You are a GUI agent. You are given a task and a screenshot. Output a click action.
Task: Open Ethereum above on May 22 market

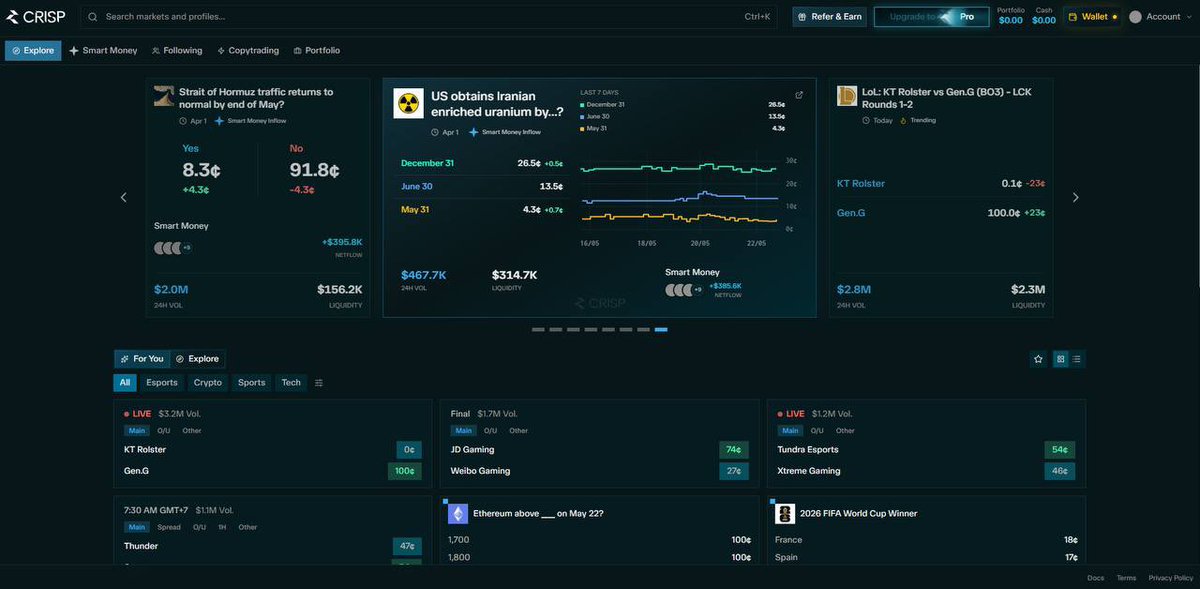point(538,513)
